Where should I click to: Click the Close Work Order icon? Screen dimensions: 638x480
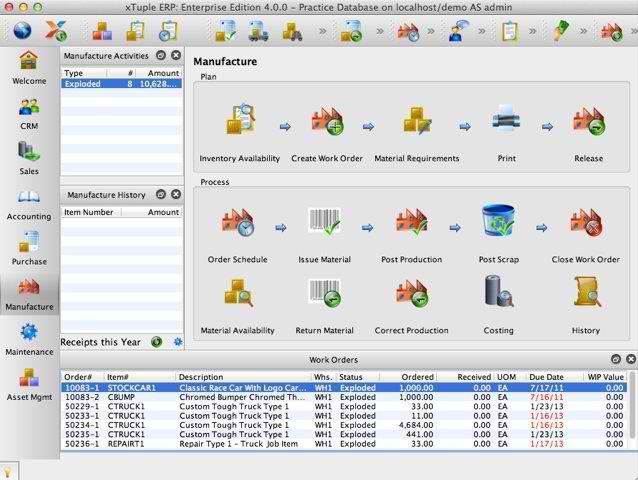tap(586, 223)
